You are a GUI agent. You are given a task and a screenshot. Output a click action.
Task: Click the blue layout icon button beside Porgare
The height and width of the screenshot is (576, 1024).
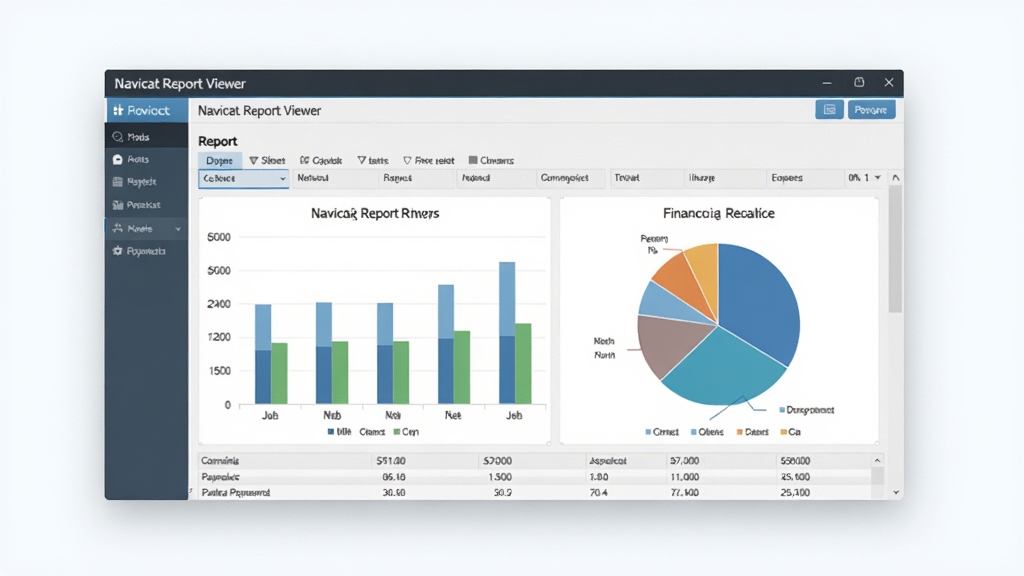(x=829, y=110)
